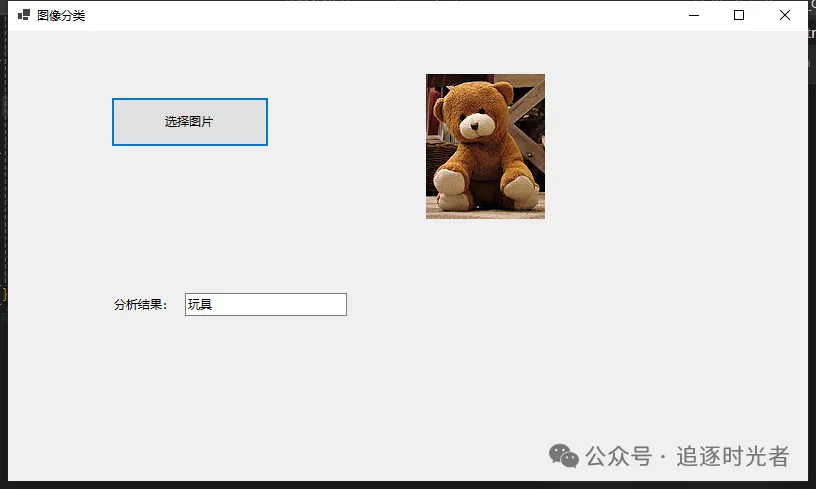Click the 图像分类 window title text
Screen dimensions: 816x489
61,15
